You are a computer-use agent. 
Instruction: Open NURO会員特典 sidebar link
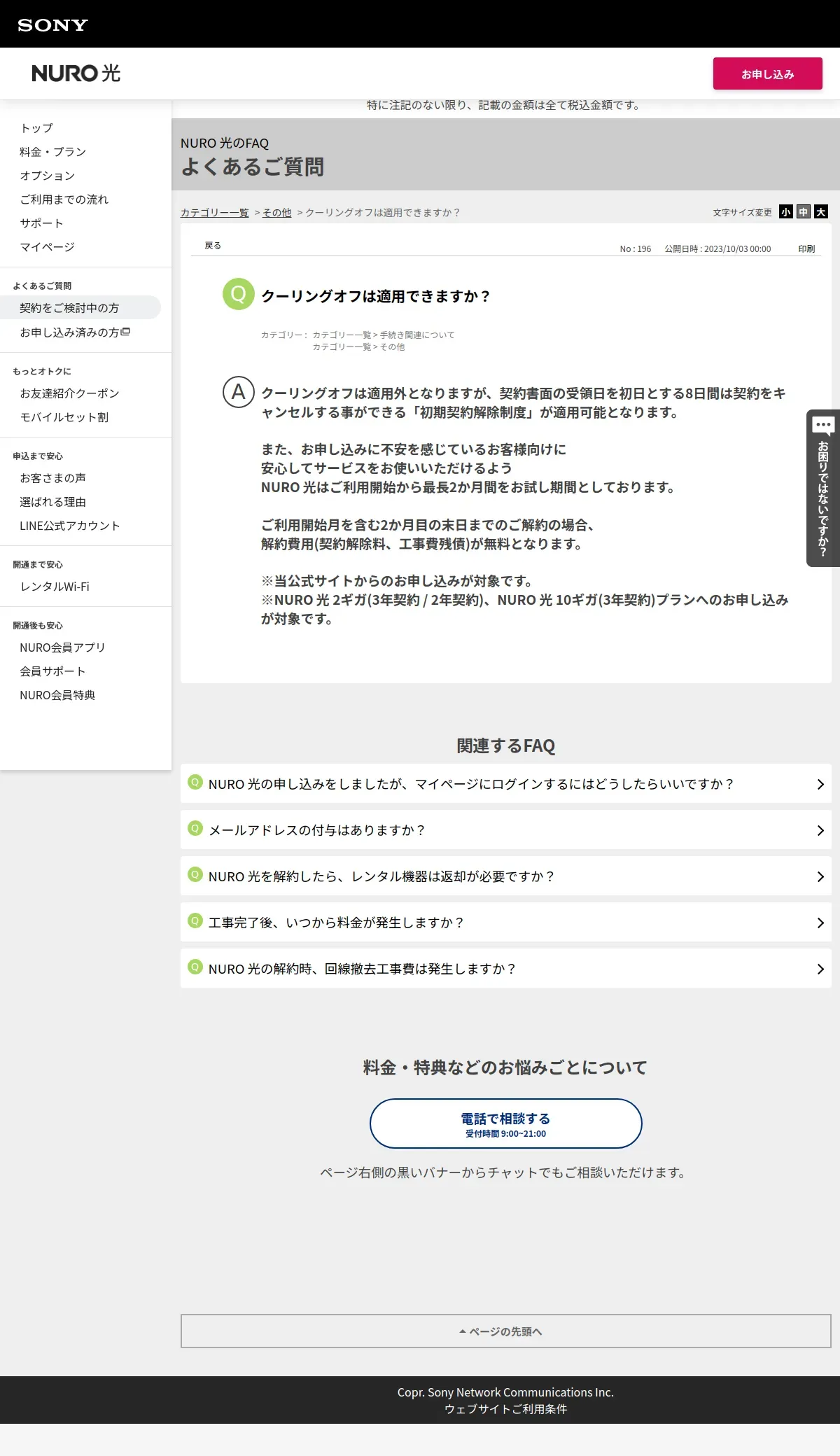tap(57, 695)
